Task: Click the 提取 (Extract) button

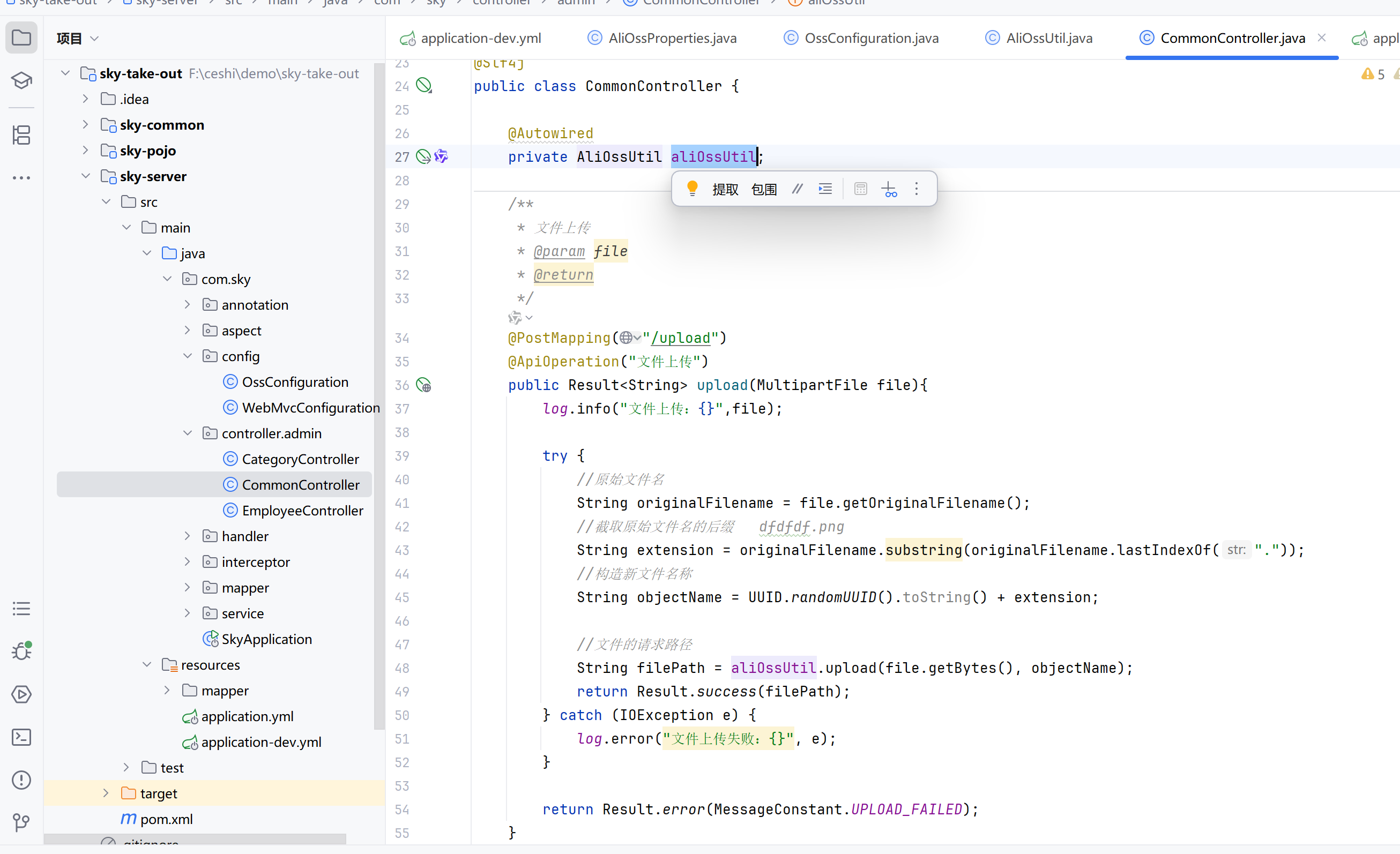Action: 726,189
